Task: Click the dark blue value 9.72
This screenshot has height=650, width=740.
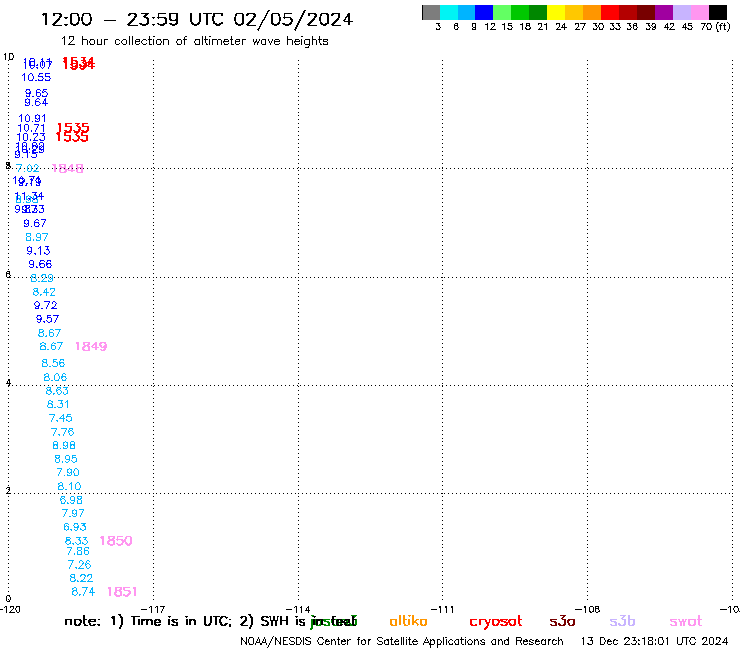Action: tap(45, 305)
